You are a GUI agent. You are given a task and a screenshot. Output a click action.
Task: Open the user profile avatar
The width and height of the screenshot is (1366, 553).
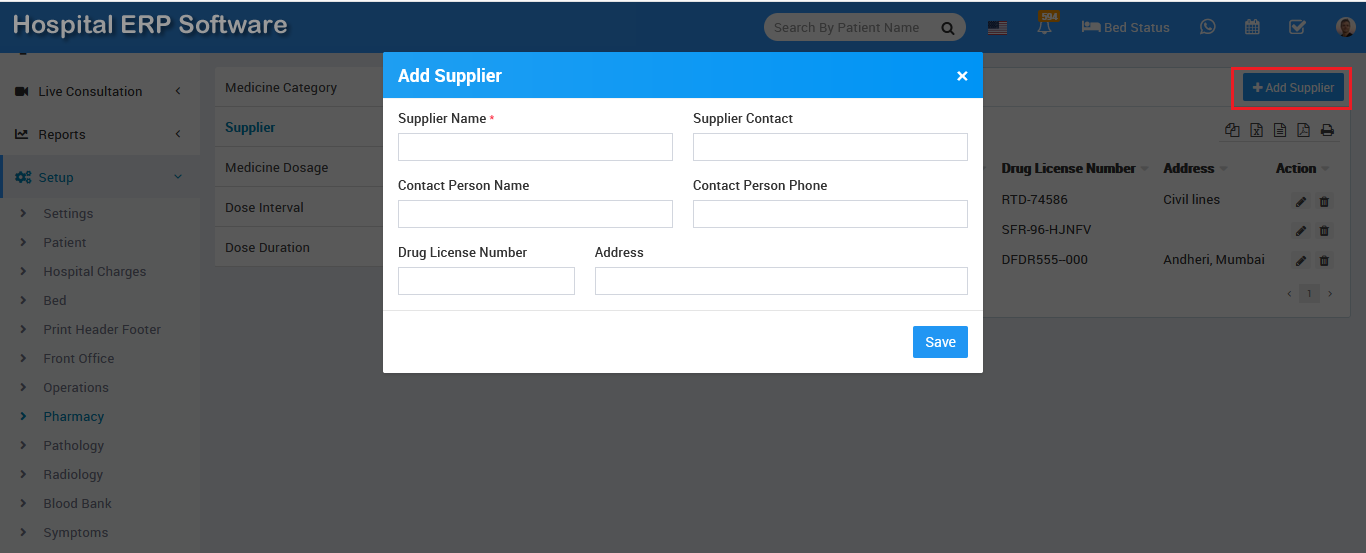pos(1346,27)
